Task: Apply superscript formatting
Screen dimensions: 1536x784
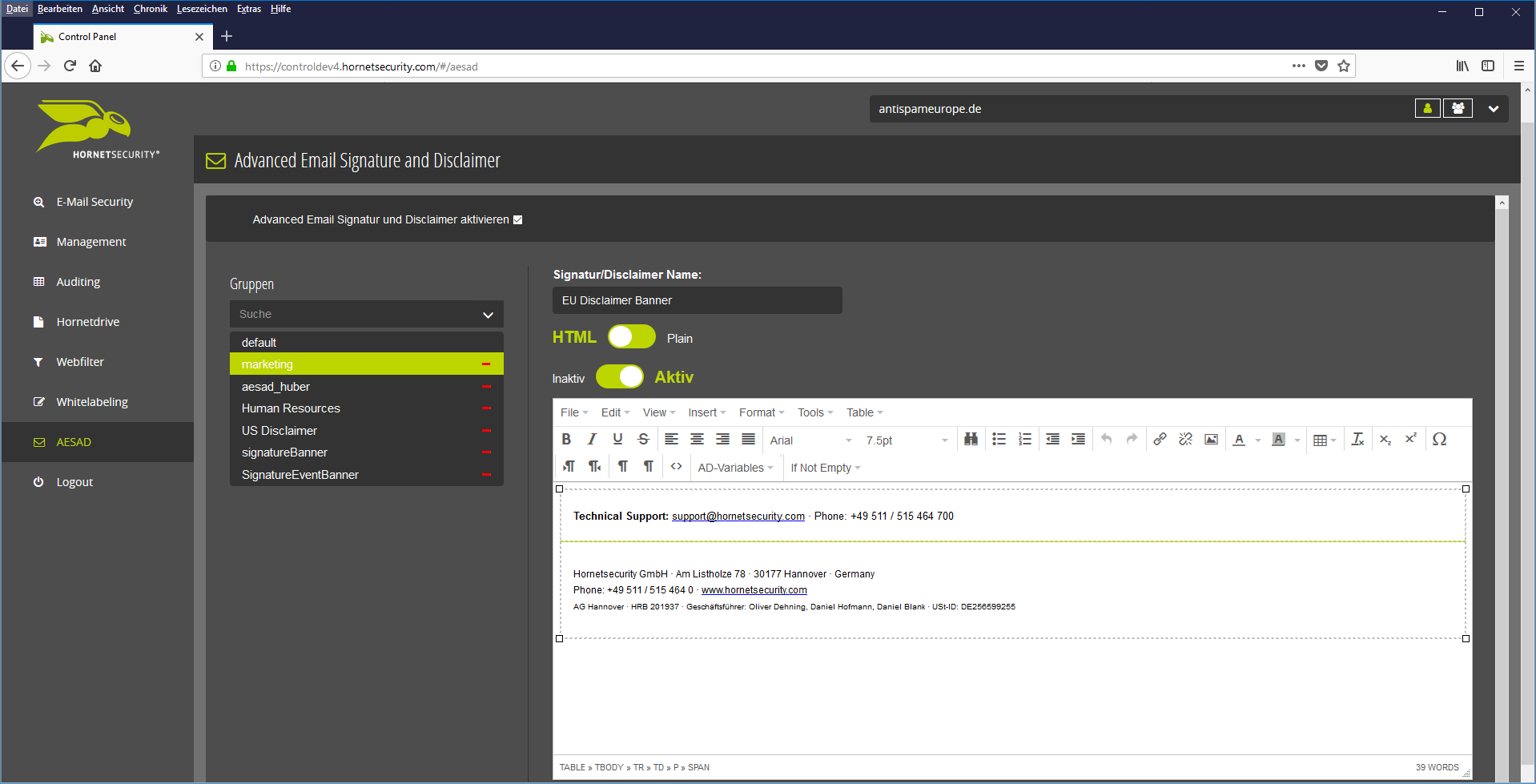Action: [x=1411, y=439]
